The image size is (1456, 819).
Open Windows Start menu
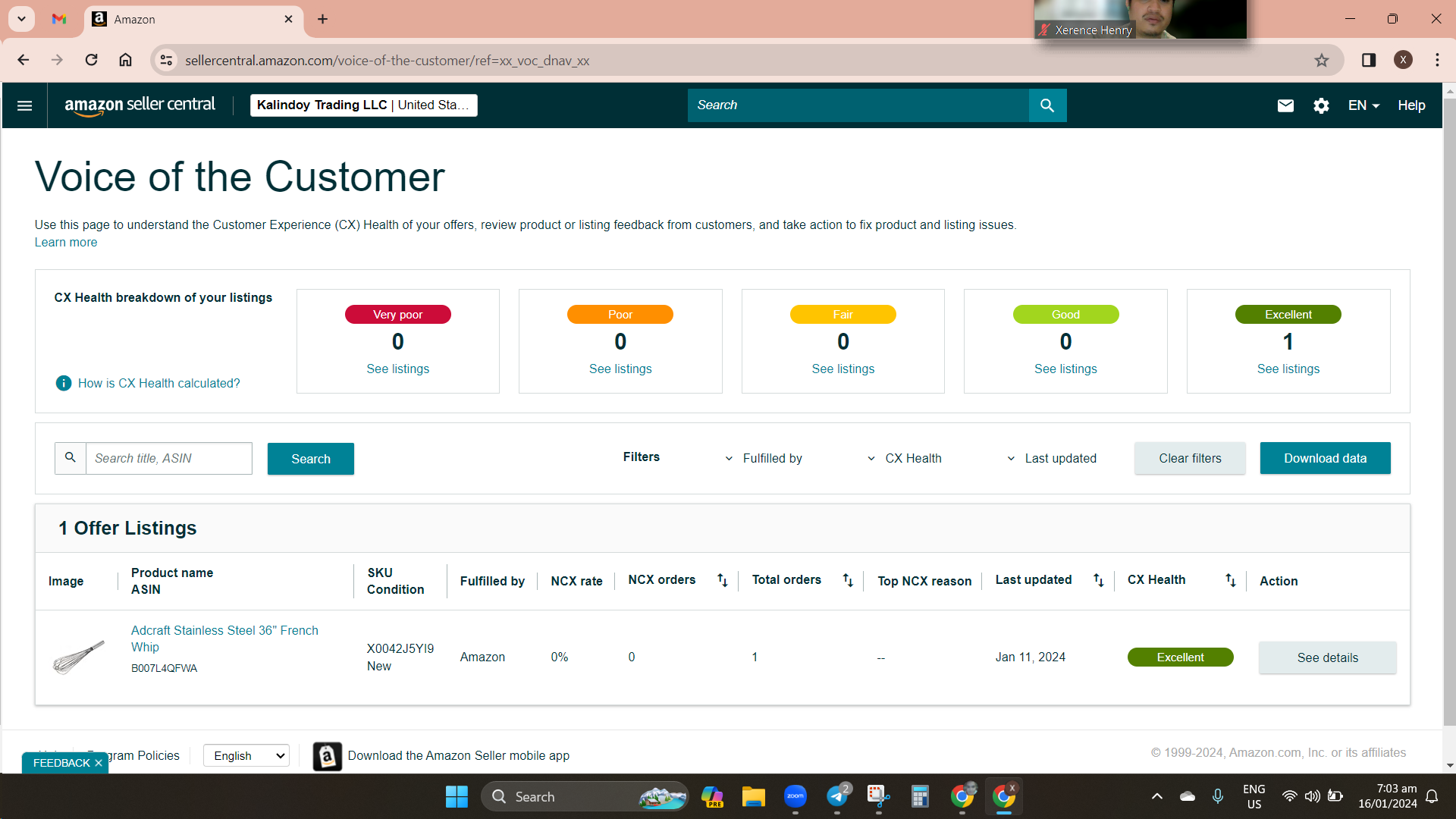pyautogui.click(x=457, y=797)
